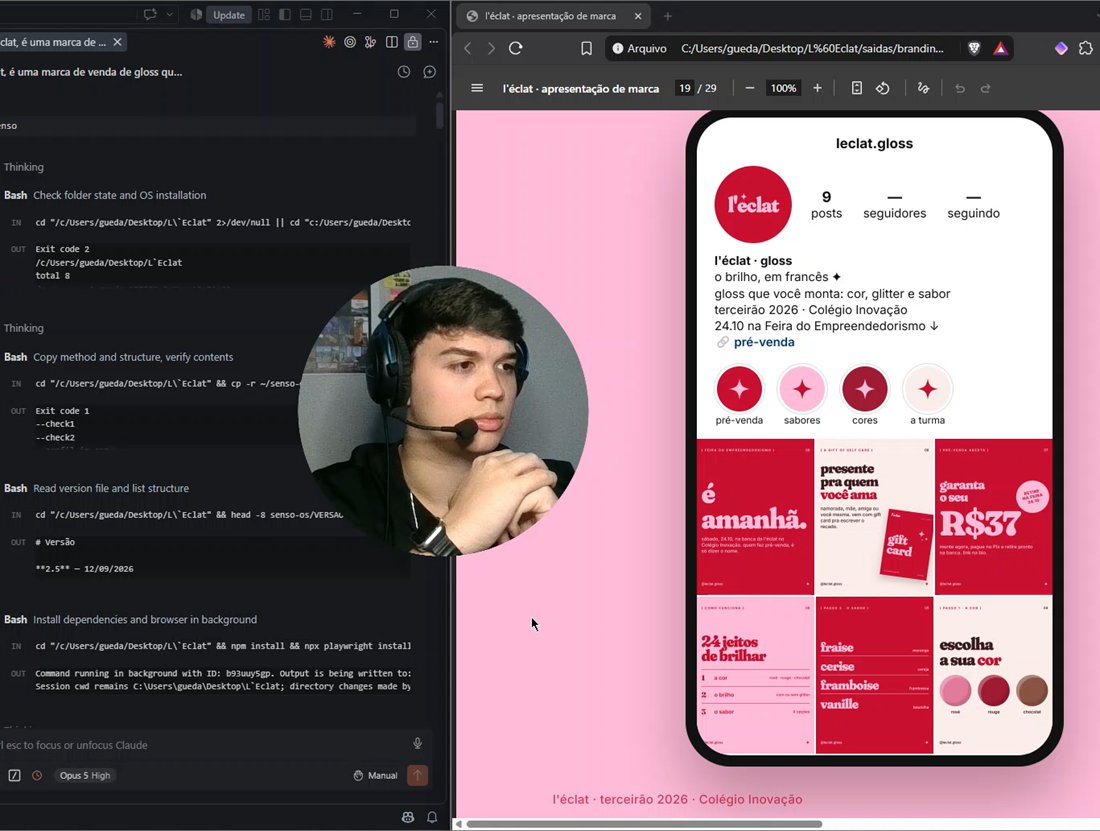Screen dimensions: 1100x831
Task: Toggle the bottom panel layout icon
Action: point(306,15)
